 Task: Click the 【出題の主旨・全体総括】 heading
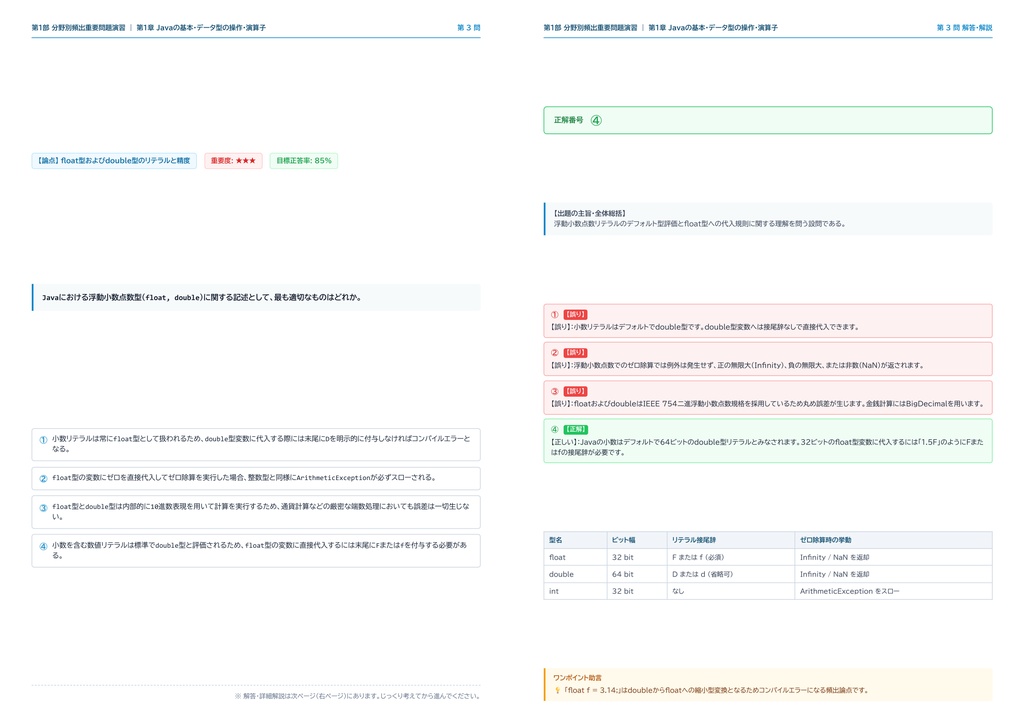(x=590, y=213)
